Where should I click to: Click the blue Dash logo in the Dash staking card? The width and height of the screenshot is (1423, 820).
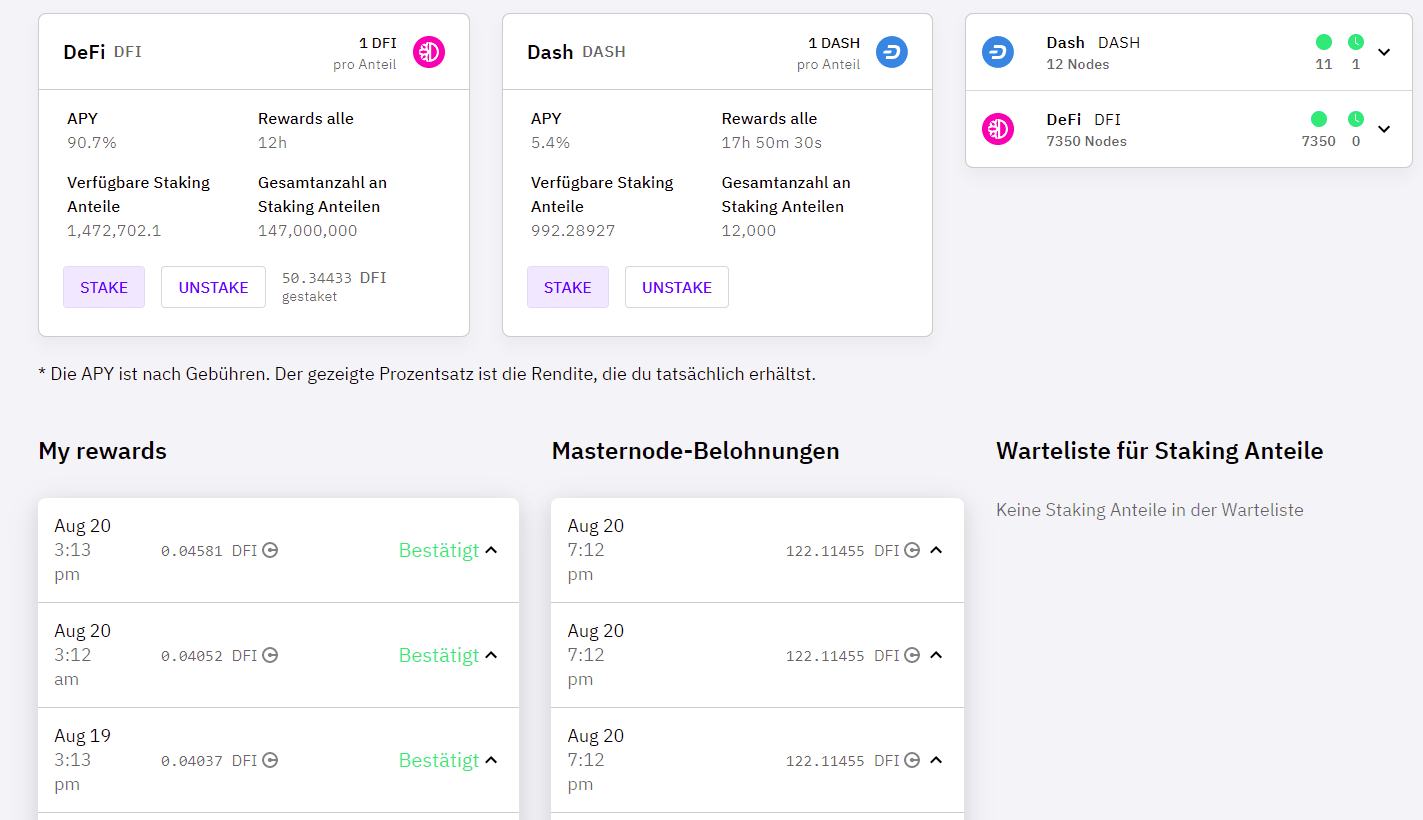[x=892, y=52]
